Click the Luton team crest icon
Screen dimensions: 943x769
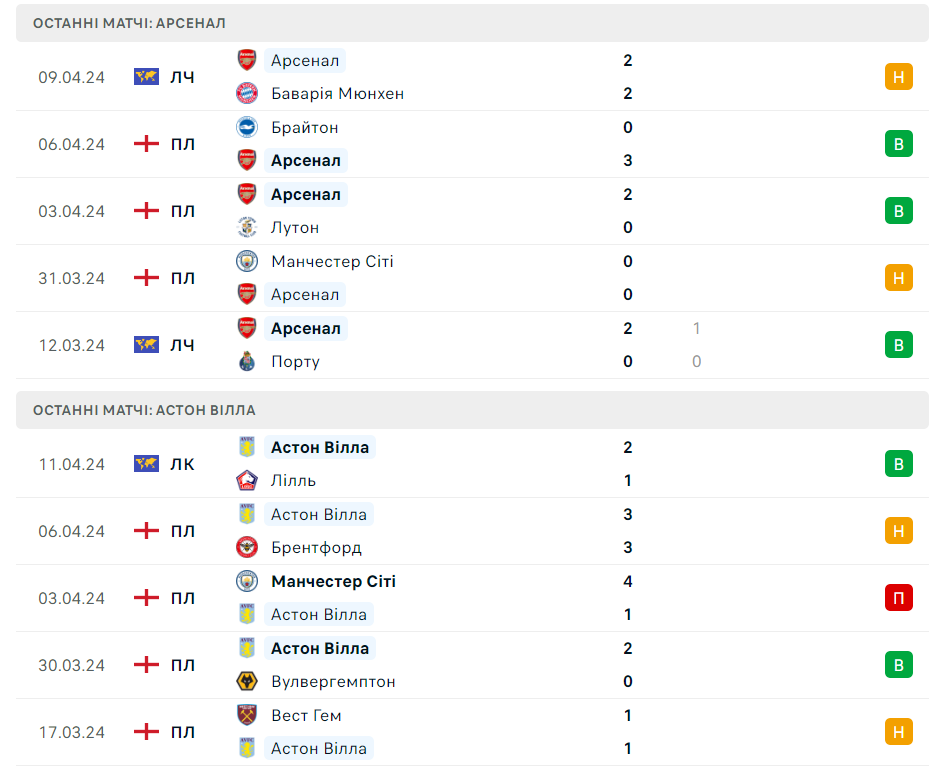coord(247,227)
